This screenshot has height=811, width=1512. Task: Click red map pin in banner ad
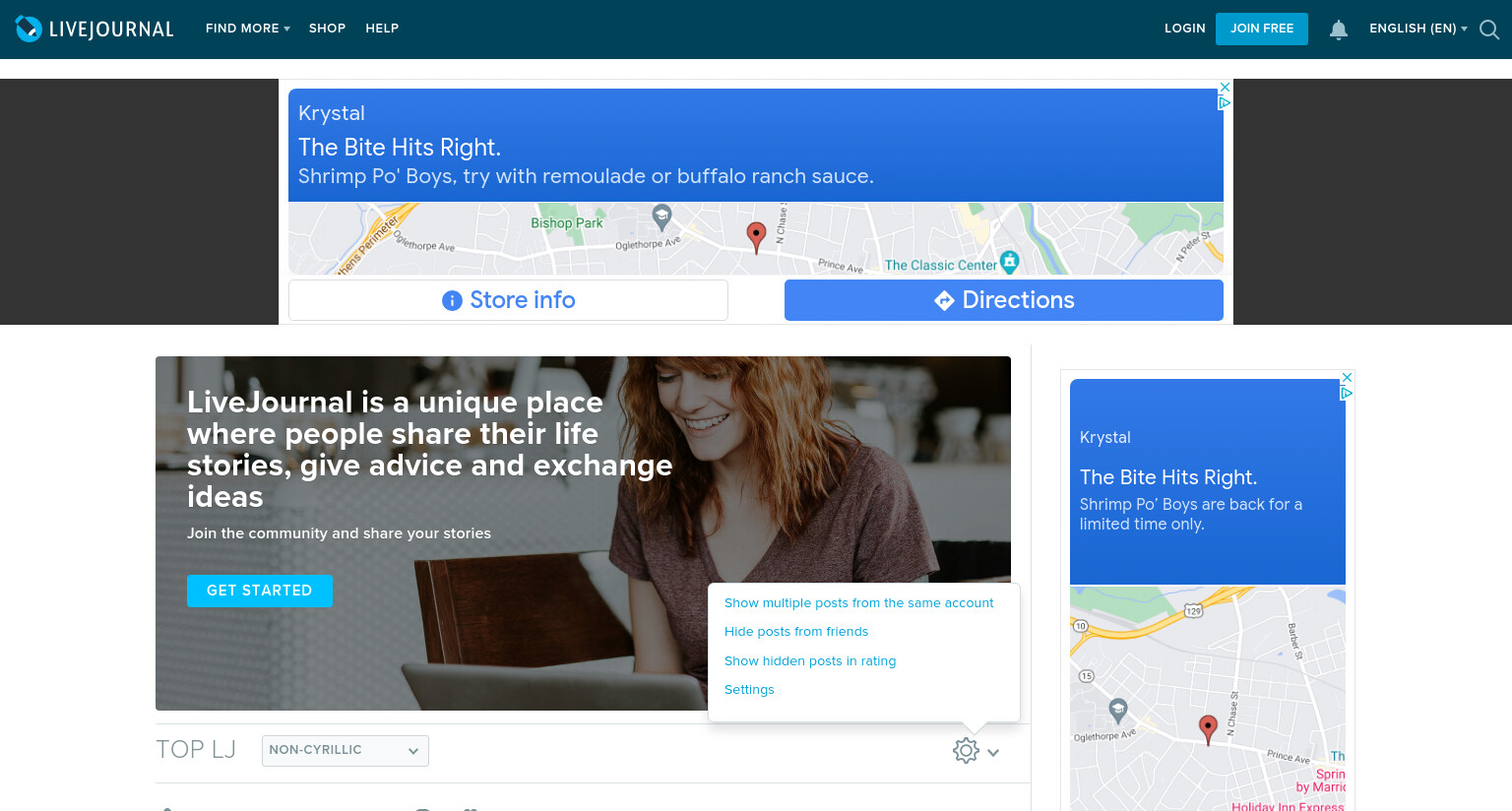(x=756, y=237)
